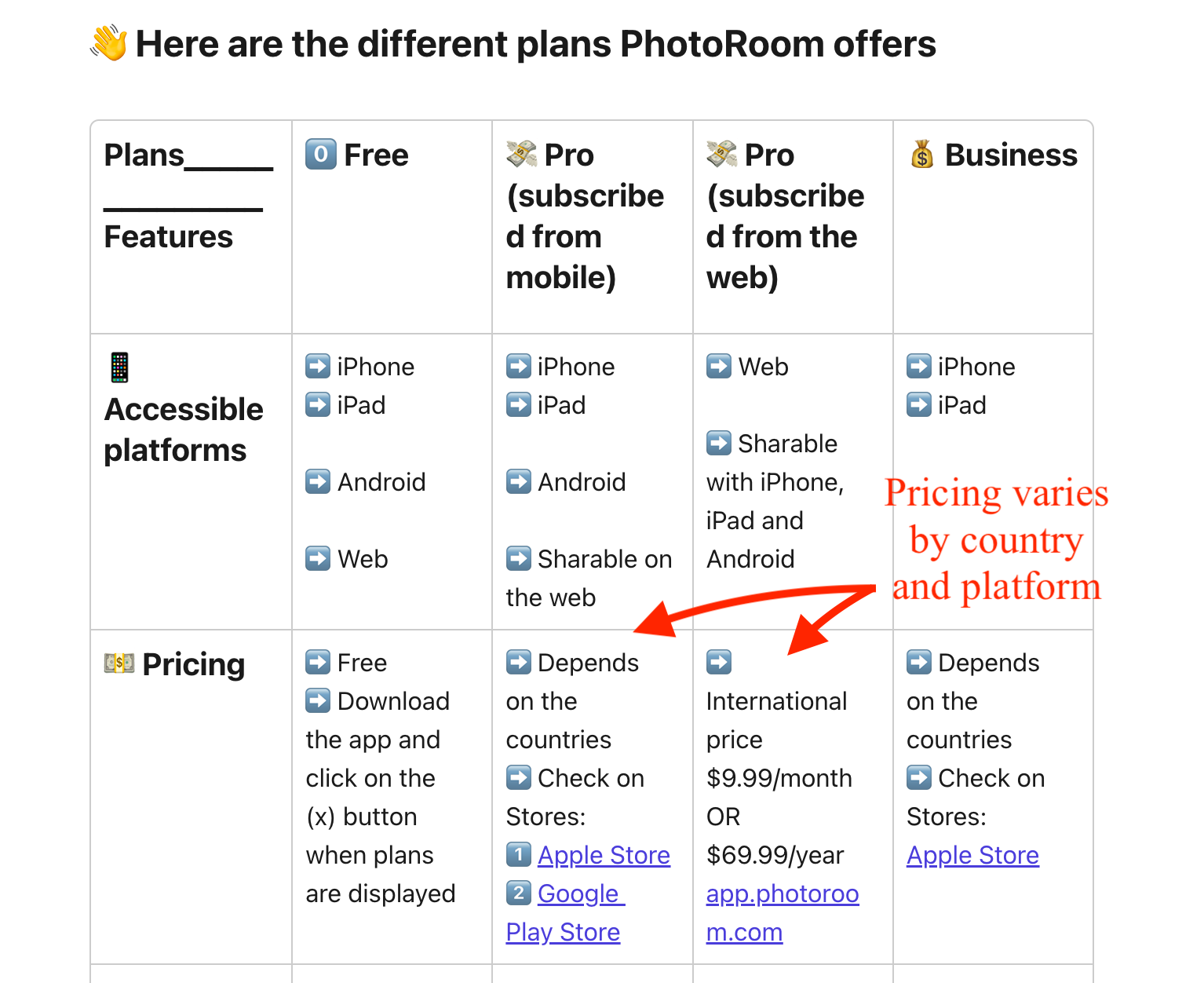
Task: Open the app.photoroom.com link
Action: (783, 913)
